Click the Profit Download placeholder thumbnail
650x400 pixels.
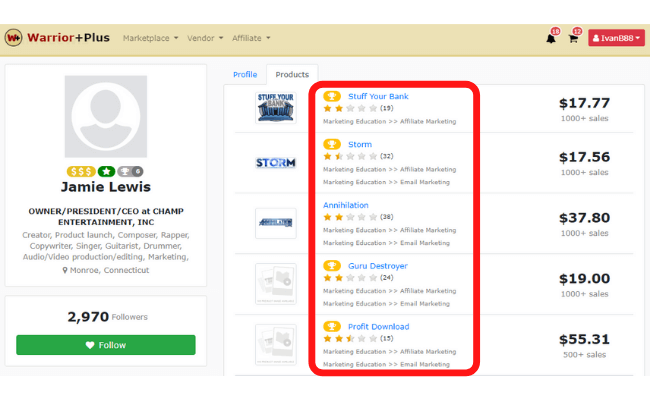pyautogui.click(x=276, y=345)
